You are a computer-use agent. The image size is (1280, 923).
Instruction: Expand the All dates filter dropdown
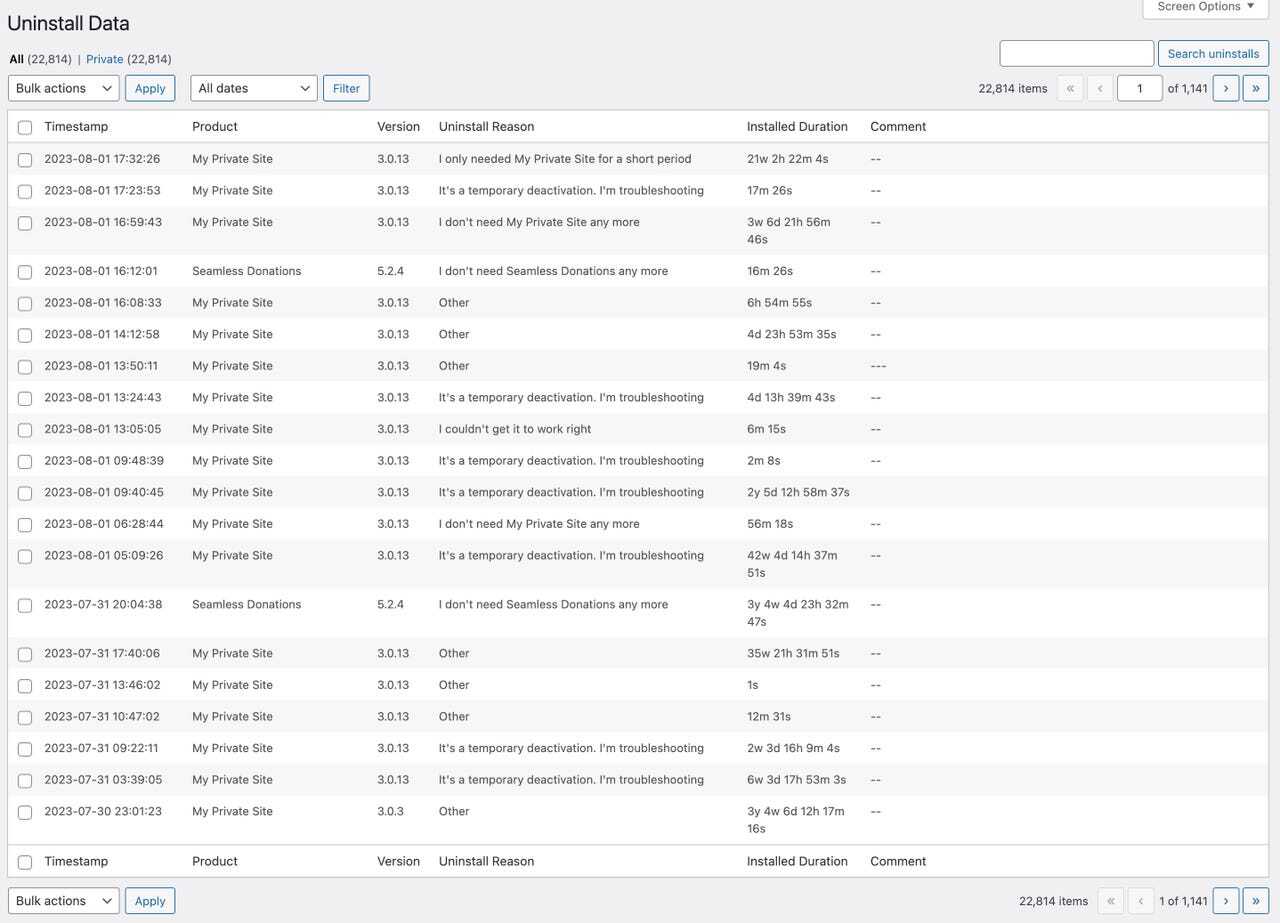coord(254,88)
